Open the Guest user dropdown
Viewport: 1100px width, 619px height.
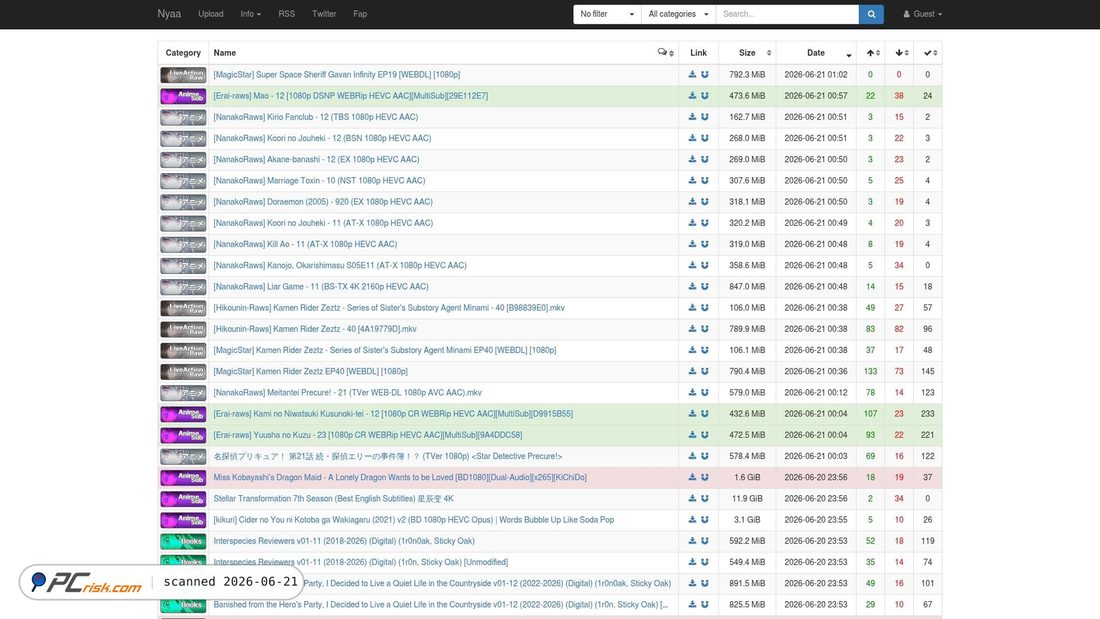tap(923, 14)
